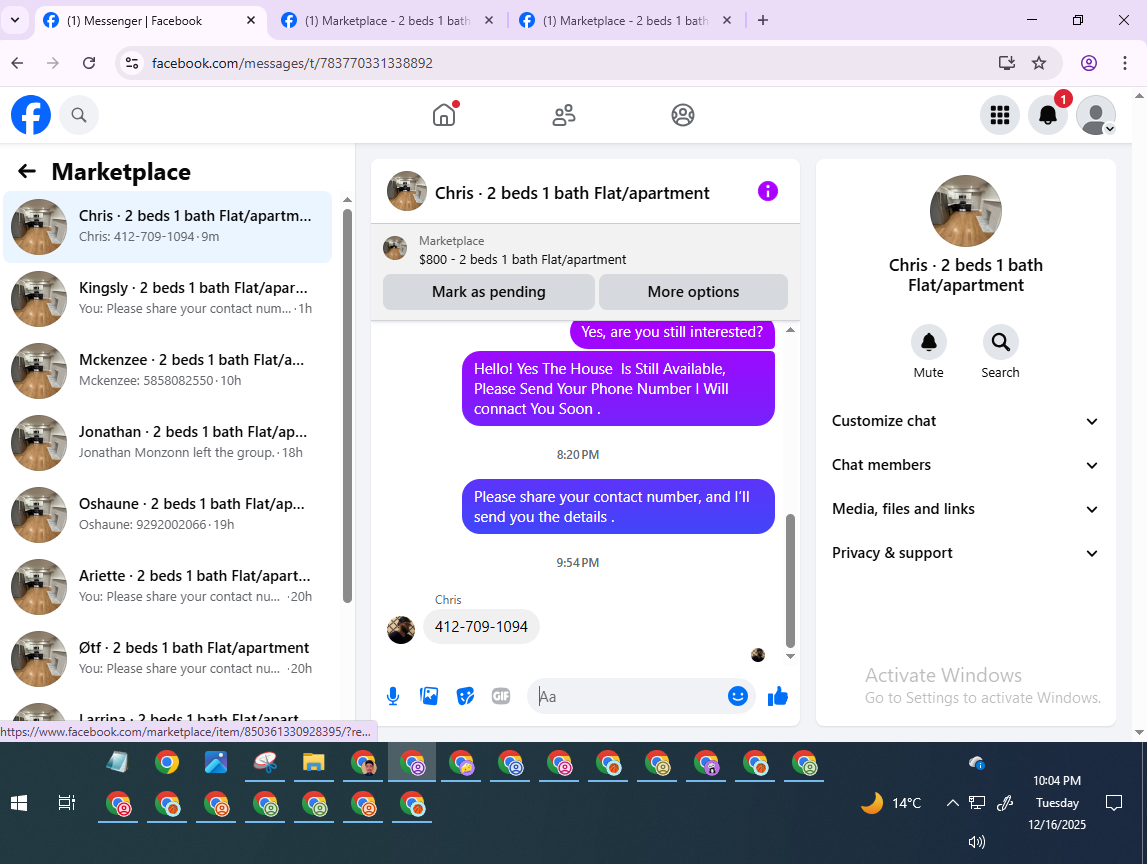Expand Chat members section
This screenshot has height=864, width=1147.
click(x=966, y=465)
